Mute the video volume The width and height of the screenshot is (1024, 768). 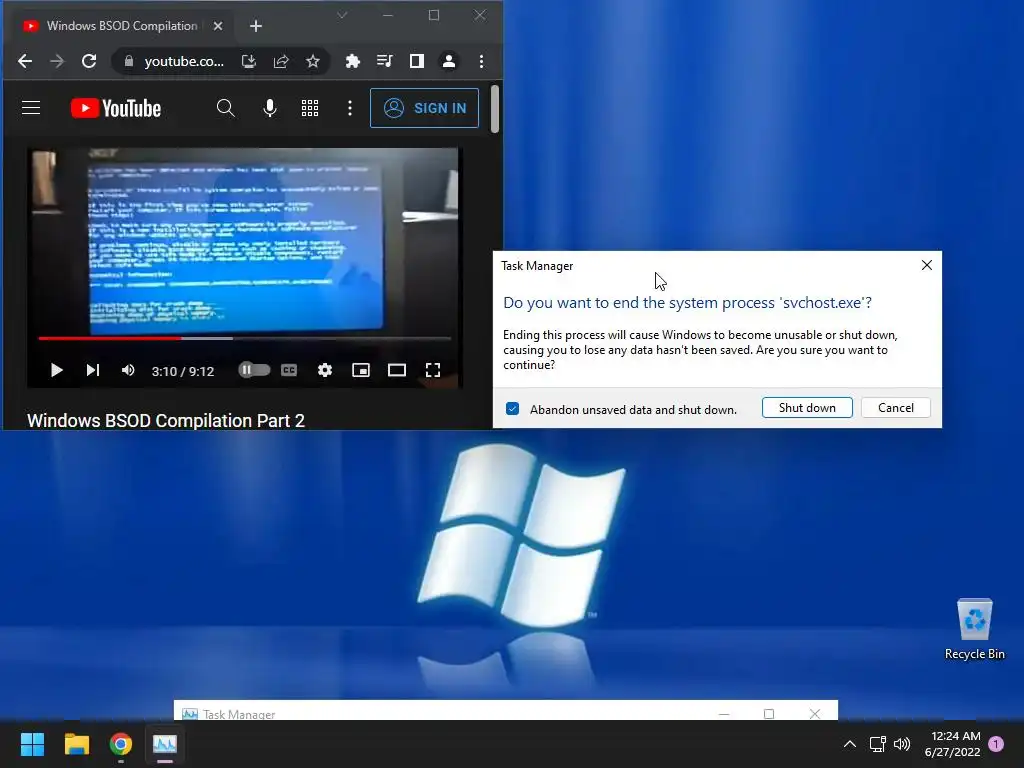(x=128, y=371)
